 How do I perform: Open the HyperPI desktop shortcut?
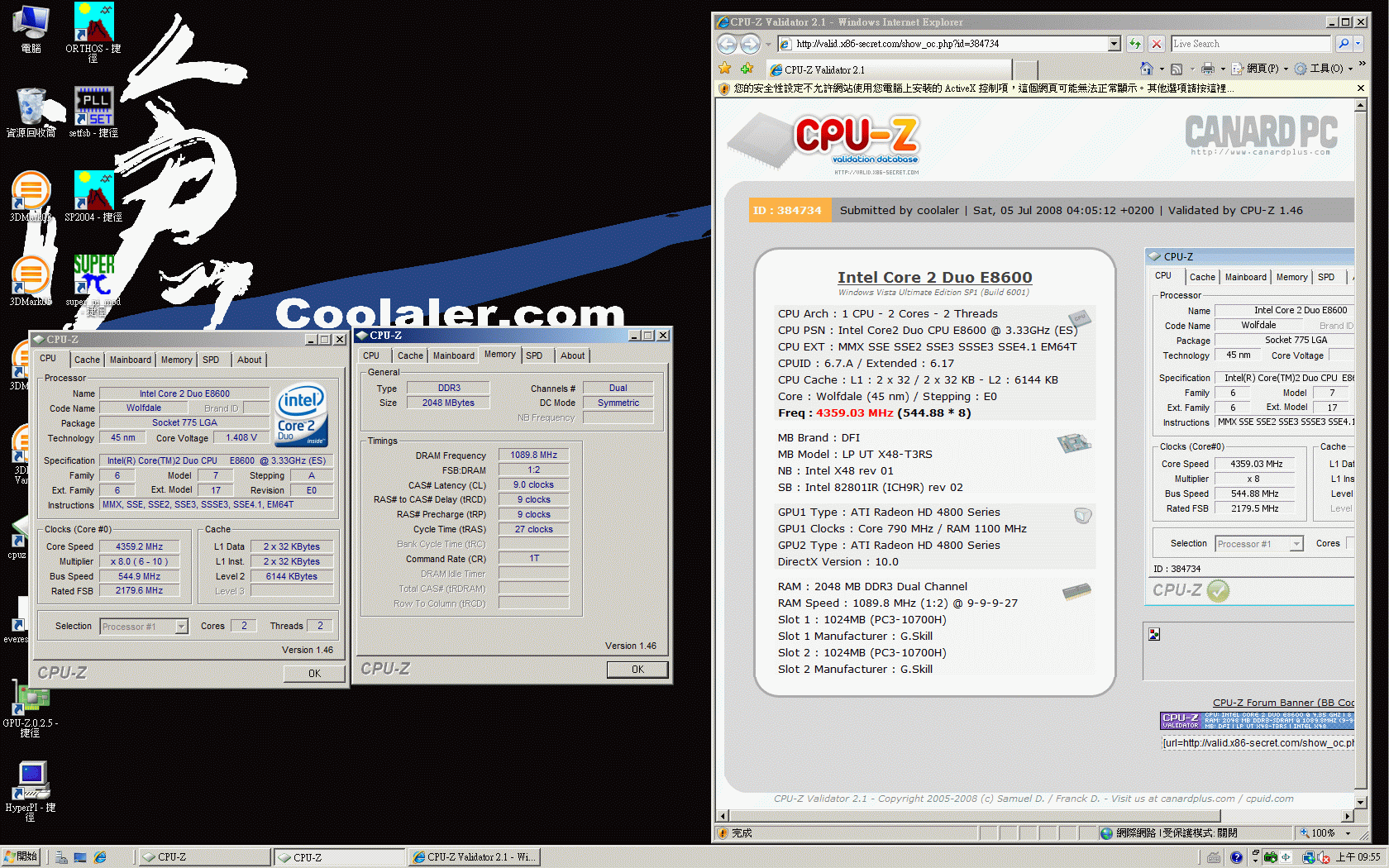tap(31, 790)
